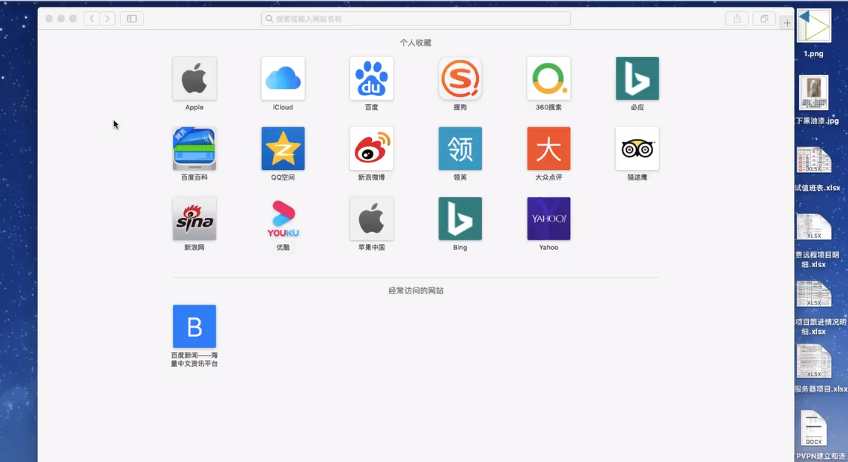This screenshot has height=462, width=848.
Task: Open the 百度百科 favorite
Action: [194, 149]
